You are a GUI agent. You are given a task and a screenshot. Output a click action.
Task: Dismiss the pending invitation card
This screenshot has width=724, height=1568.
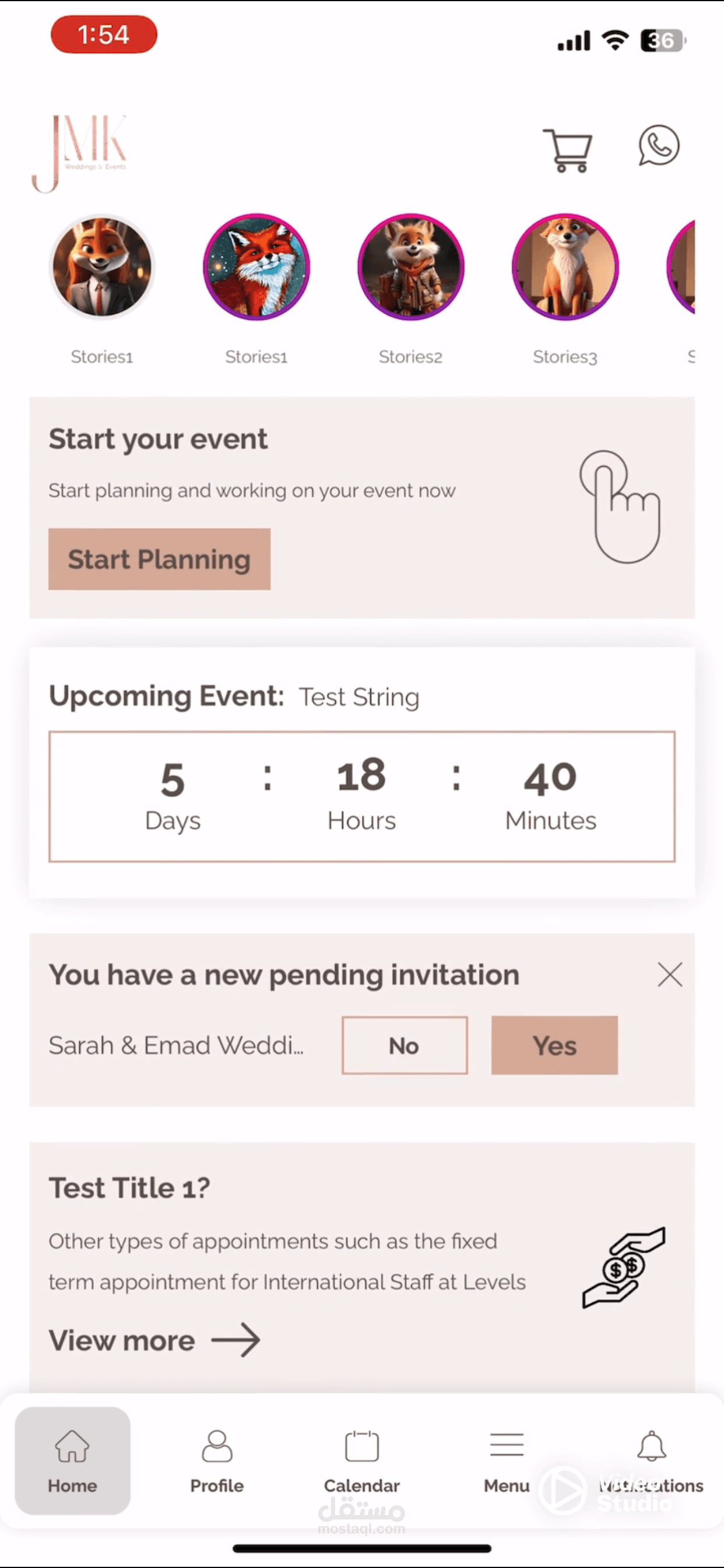coord(670,975)
